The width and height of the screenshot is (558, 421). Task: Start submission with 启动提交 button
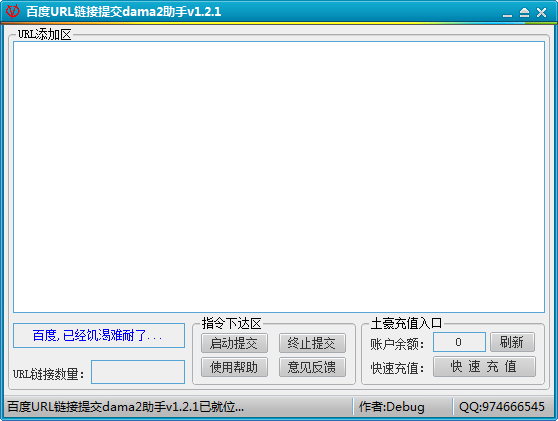pyautogui.click(x=234, y=343)
